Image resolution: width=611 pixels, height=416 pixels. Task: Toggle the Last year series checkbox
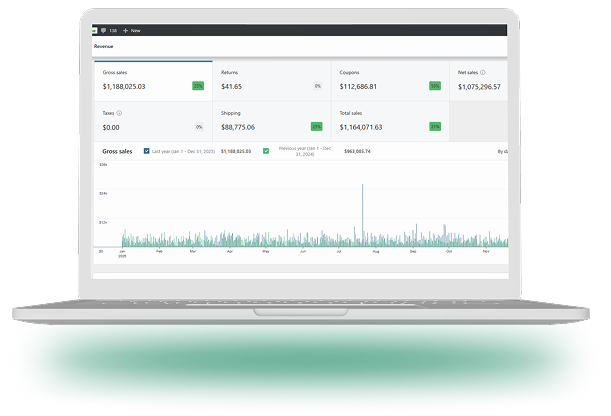[x=147, y=151]
